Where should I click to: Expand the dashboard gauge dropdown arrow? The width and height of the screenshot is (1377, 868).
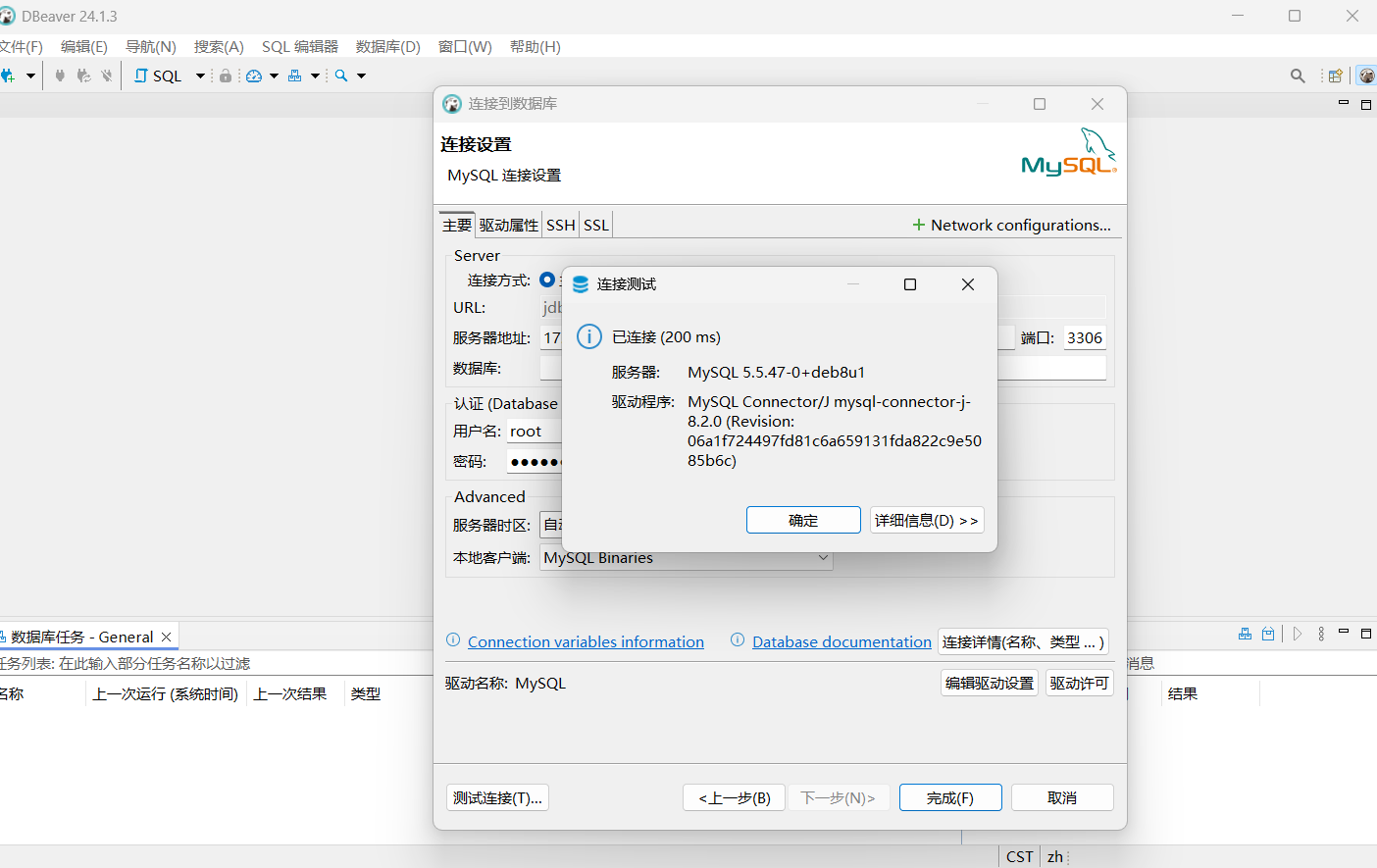pyautogui.click(x=274, y=76)
